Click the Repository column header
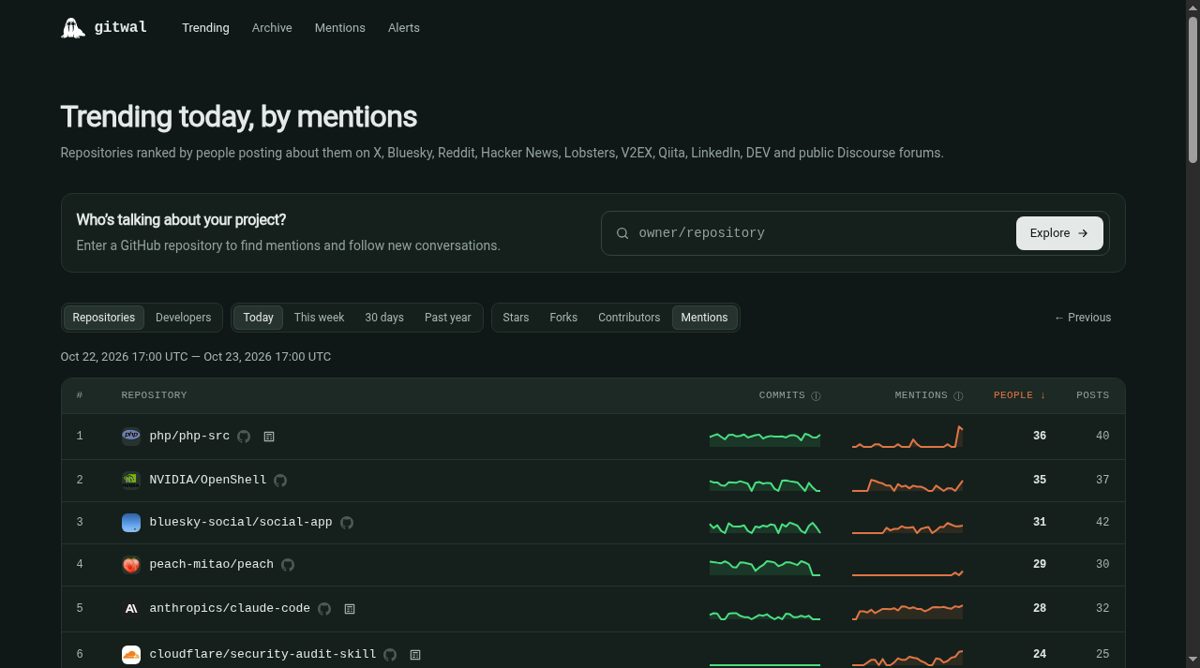 154,395
